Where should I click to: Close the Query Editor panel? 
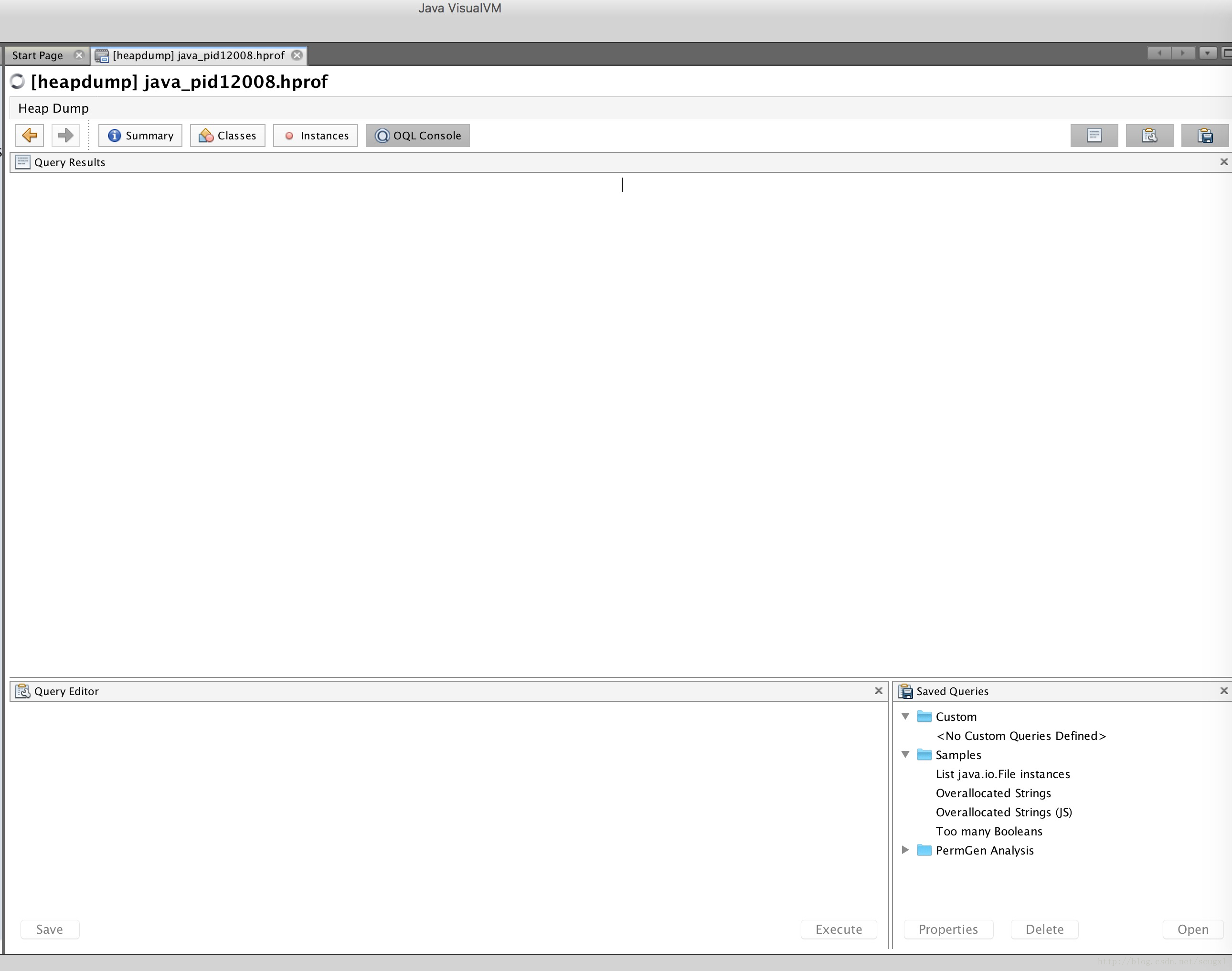(x=878, y=691)
